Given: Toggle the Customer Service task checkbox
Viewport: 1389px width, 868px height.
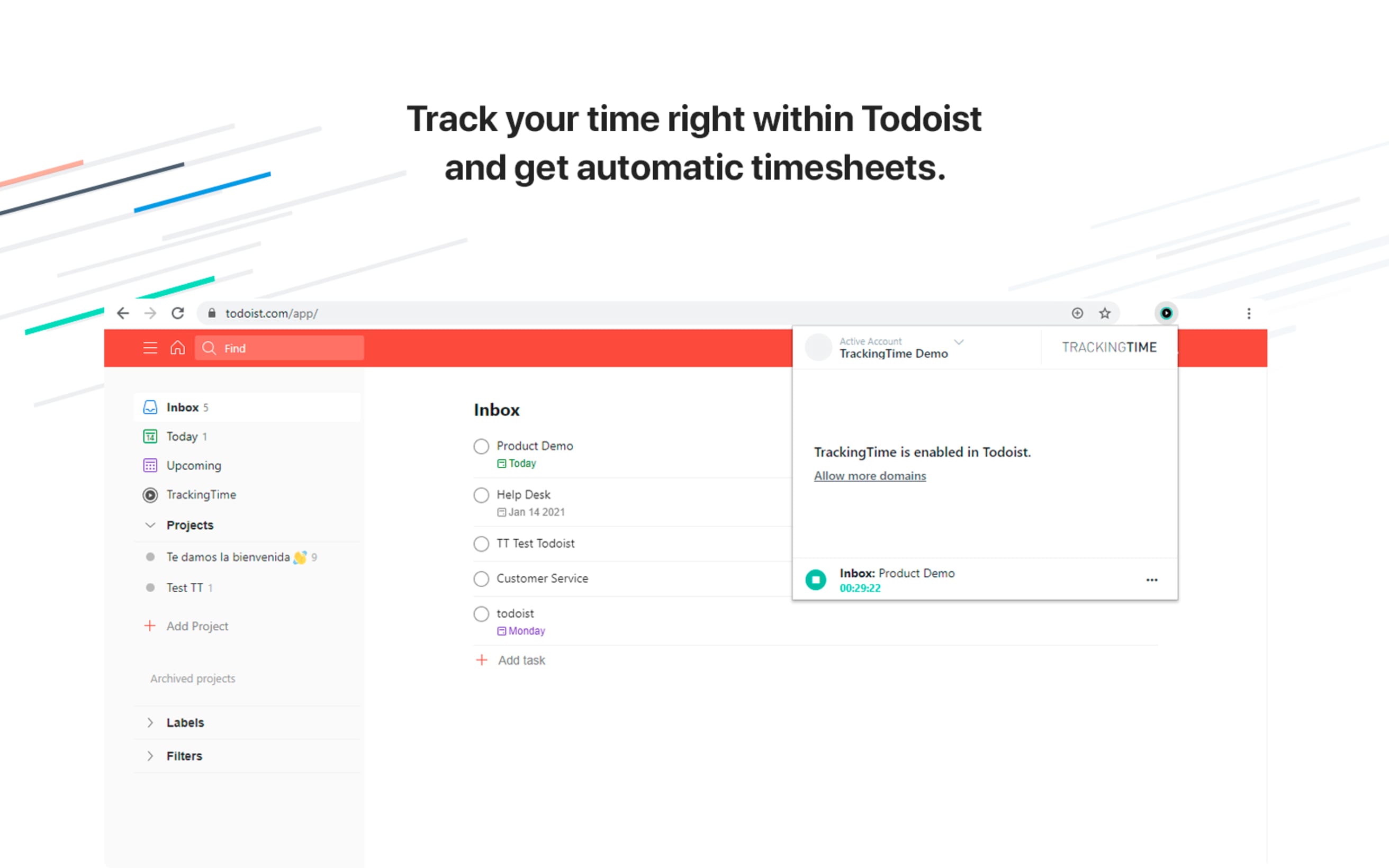Looking at the screenshot, I should [481, 578].
